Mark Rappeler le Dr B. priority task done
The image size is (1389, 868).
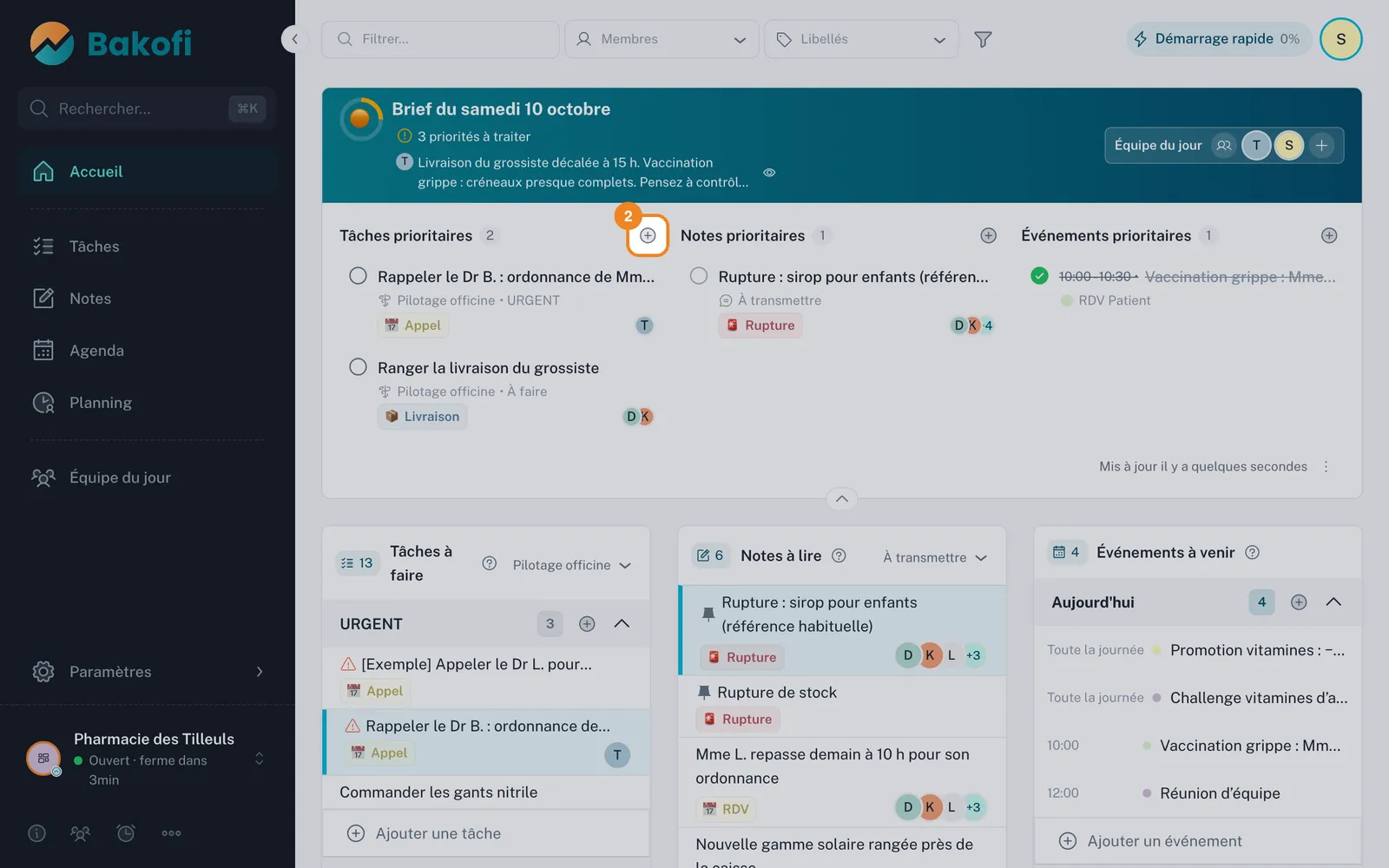358,276
